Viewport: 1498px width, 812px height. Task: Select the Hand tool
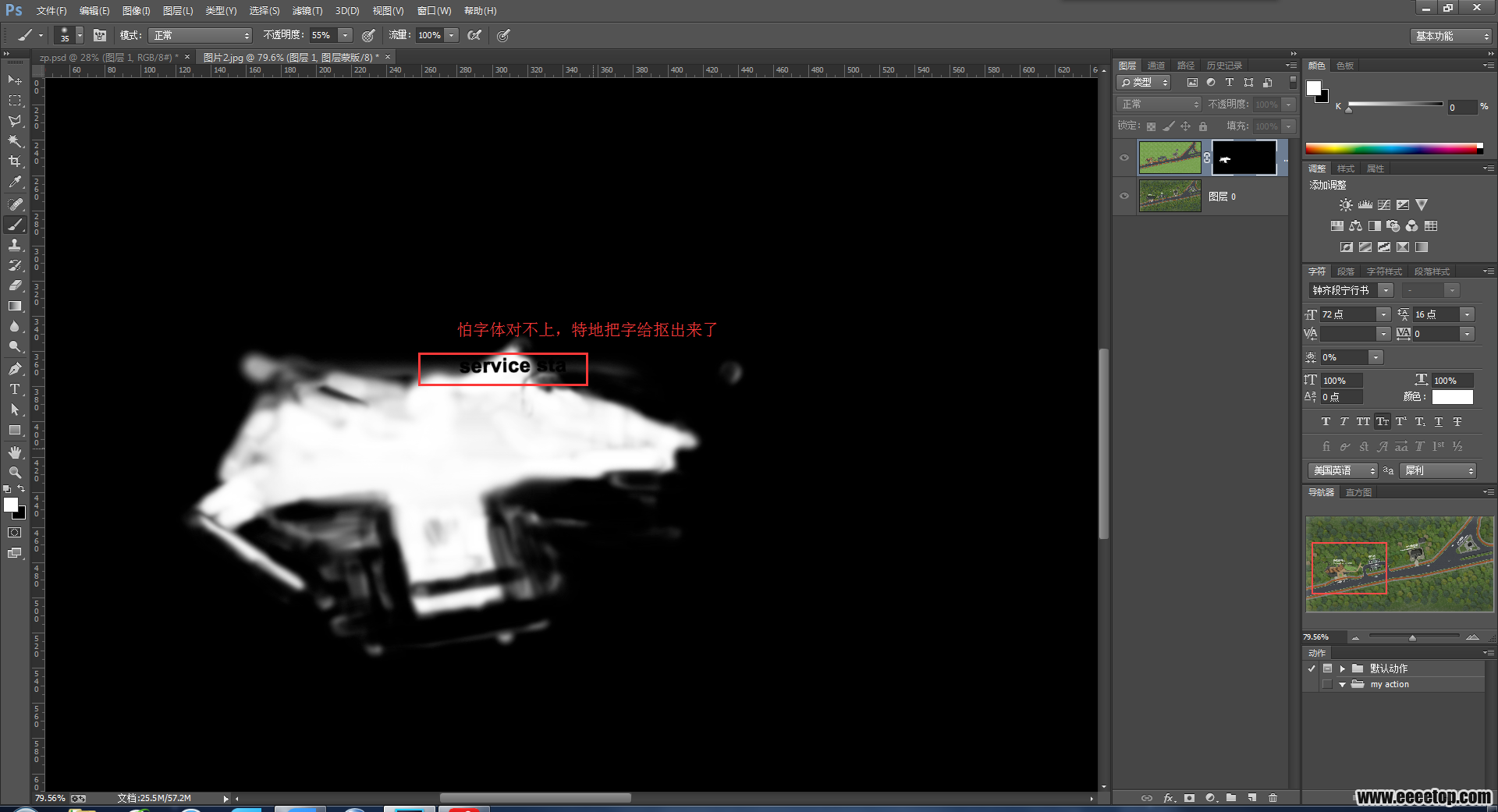point(15,452)
